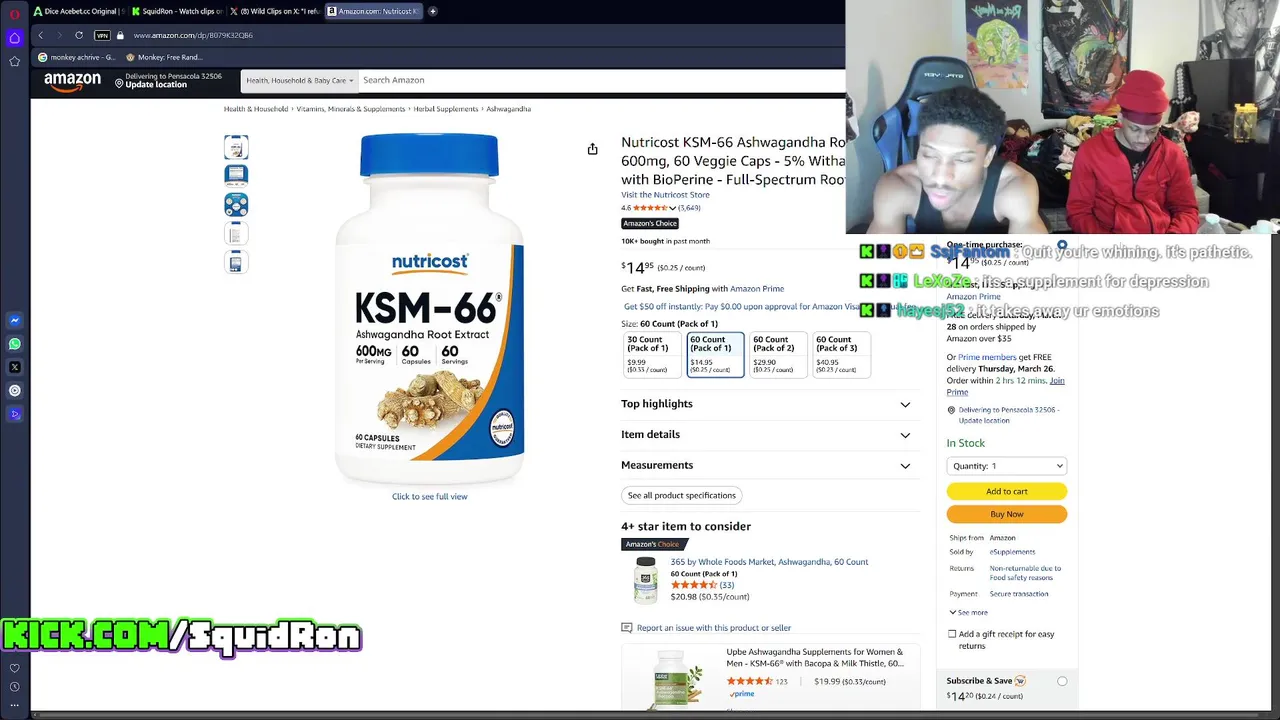
Task: Open the Quantity dropdown
Action: (x=1006, y=466)
